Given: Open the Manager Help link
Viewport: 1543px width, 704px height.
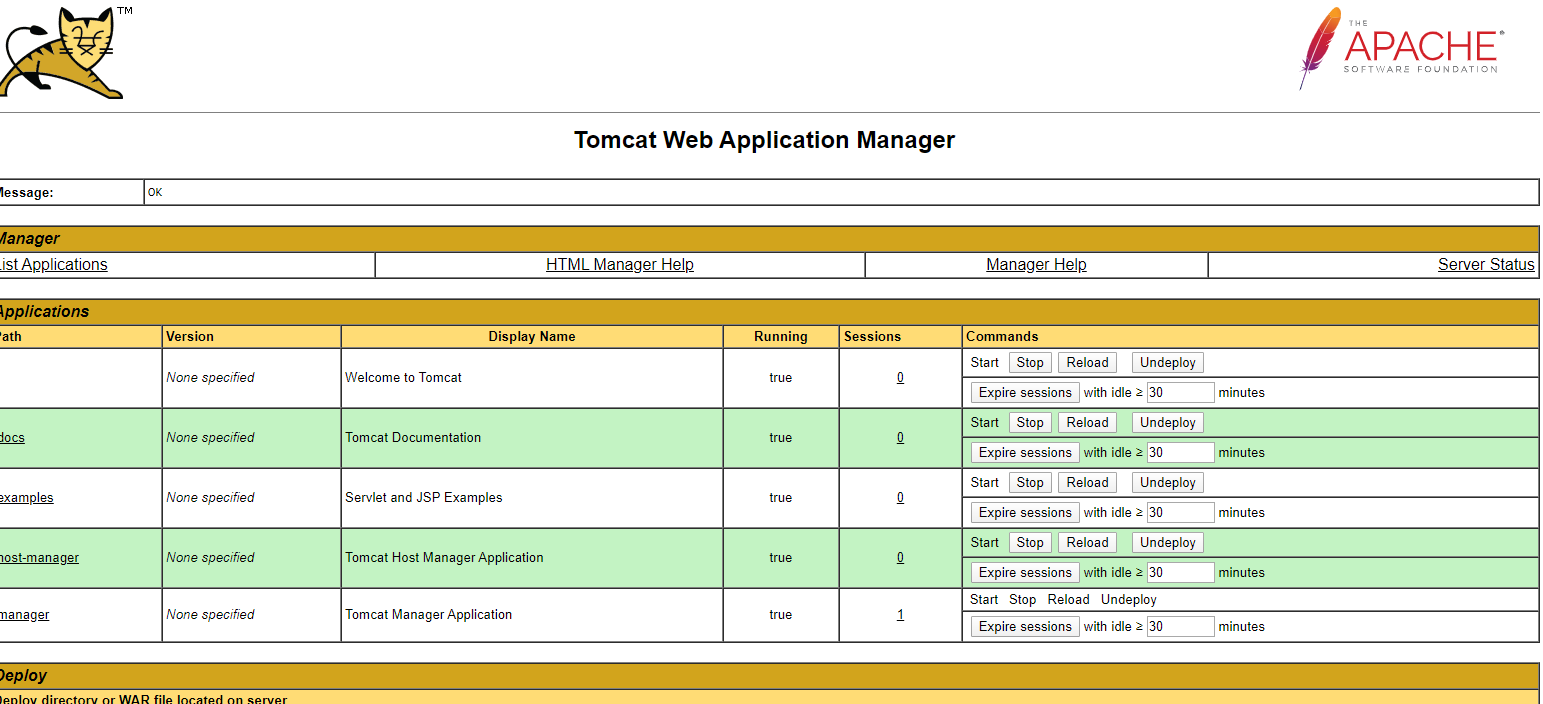Looking at the screenshot, I should click(1036, 265).
